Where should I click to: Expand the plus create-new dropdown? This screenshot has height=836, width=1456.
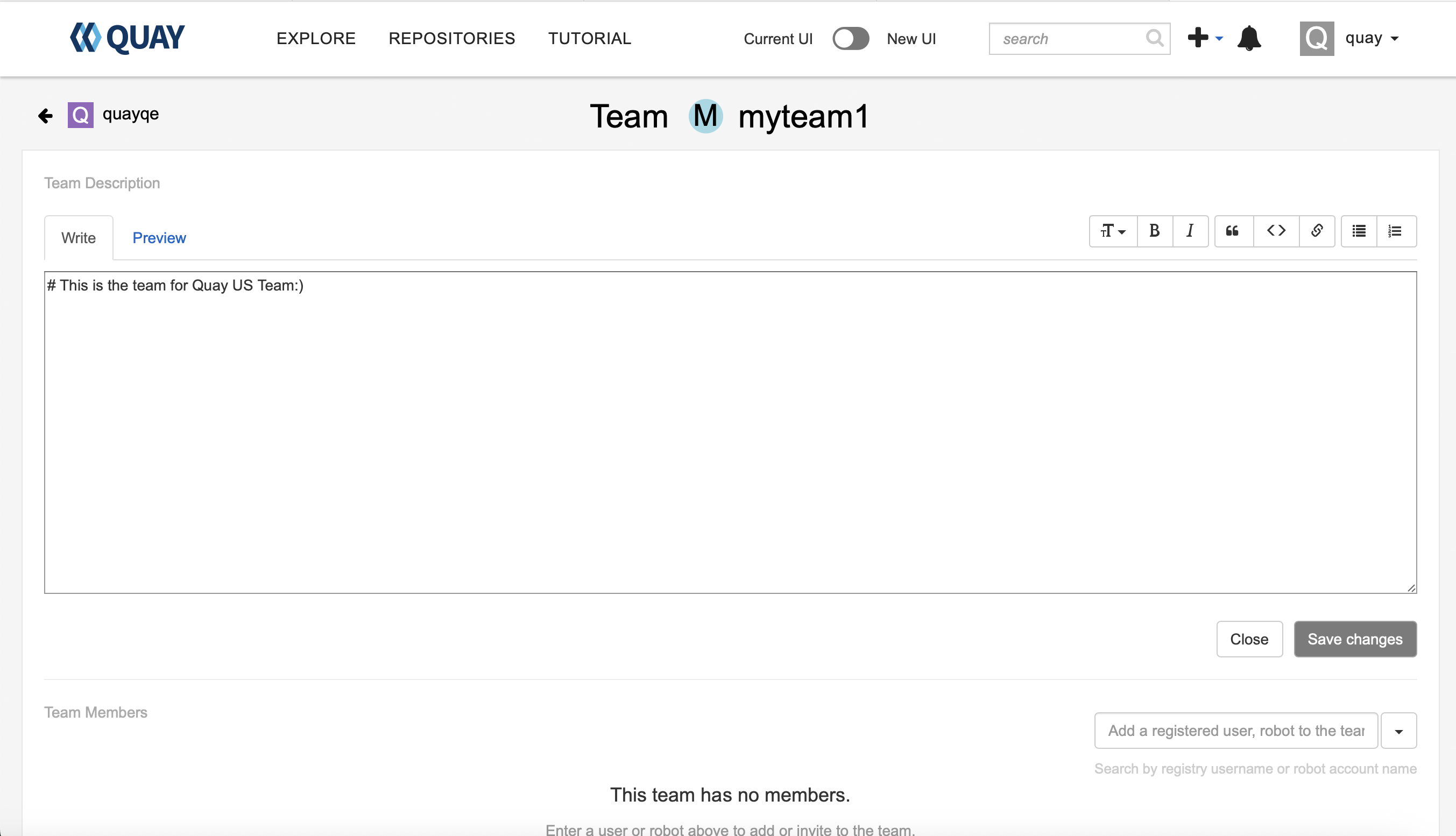pyautogui.click(x=1205, y=39)
